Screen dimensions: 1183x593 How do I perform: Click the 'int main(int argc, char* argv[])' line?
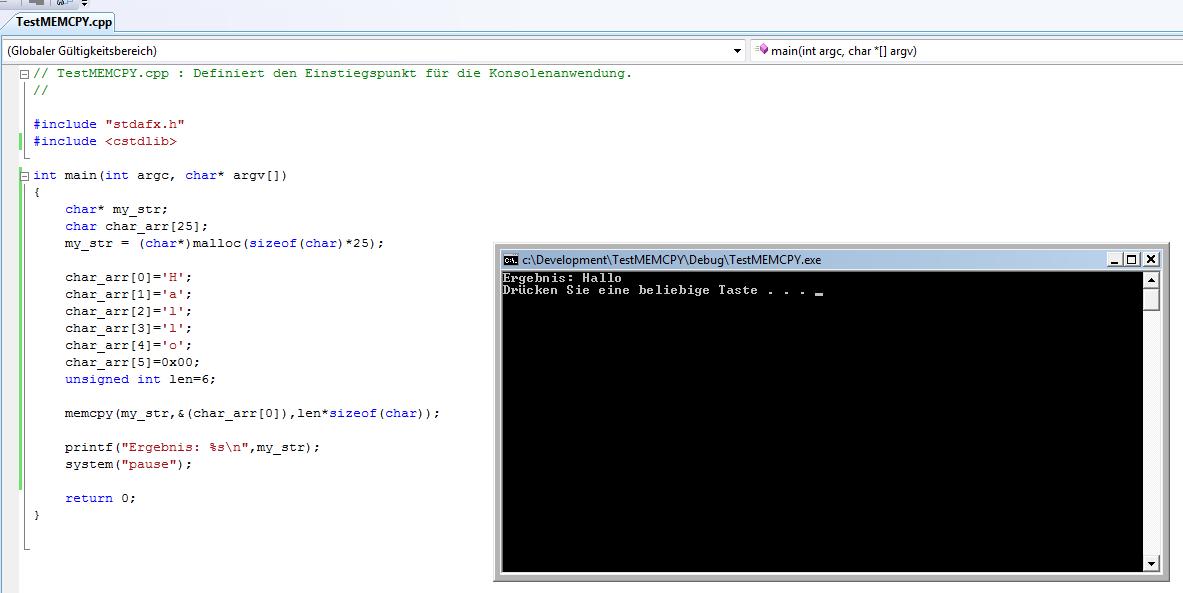(x=160, y=176)
